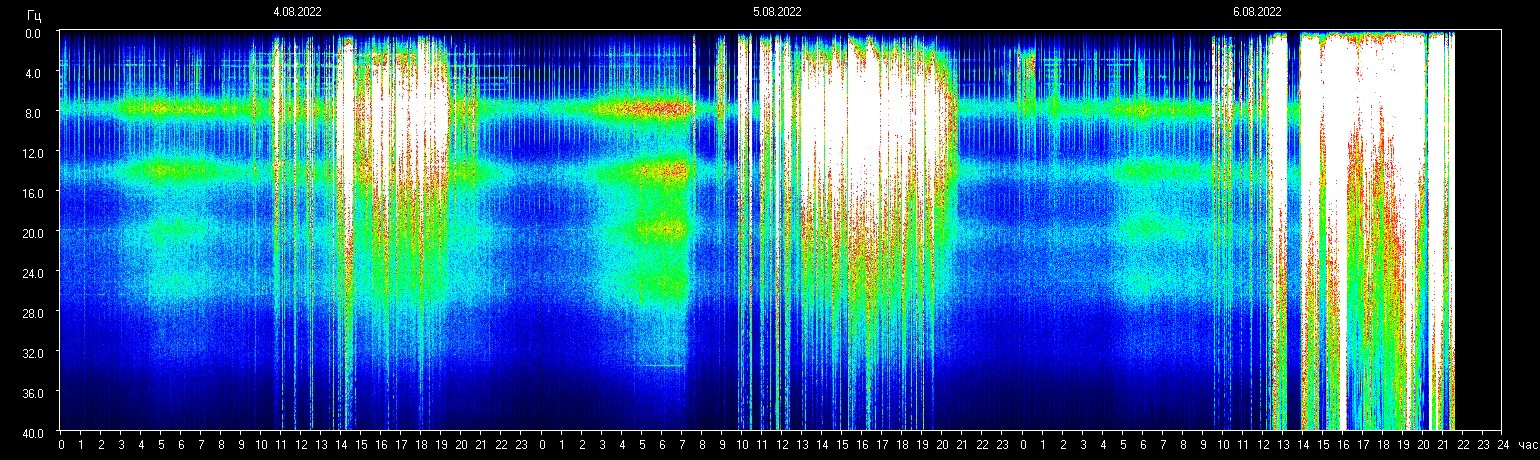Click the 5.08.2022 date label
The image size is (1540, 460).
pyautogui.click(x=777, y=12)
